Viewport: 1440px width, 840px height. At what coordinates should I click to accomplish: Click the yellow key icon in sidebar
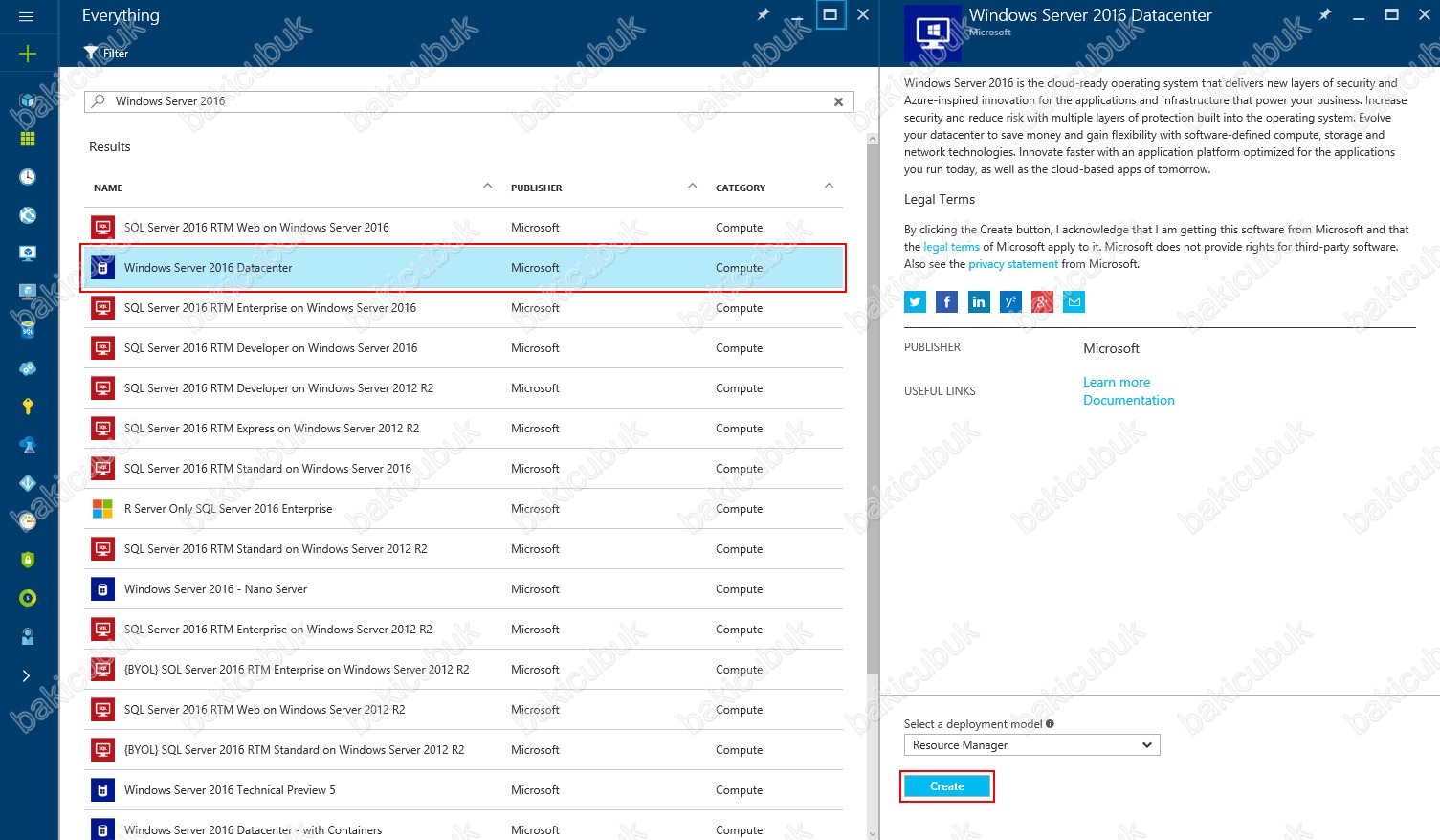point(28,407)
